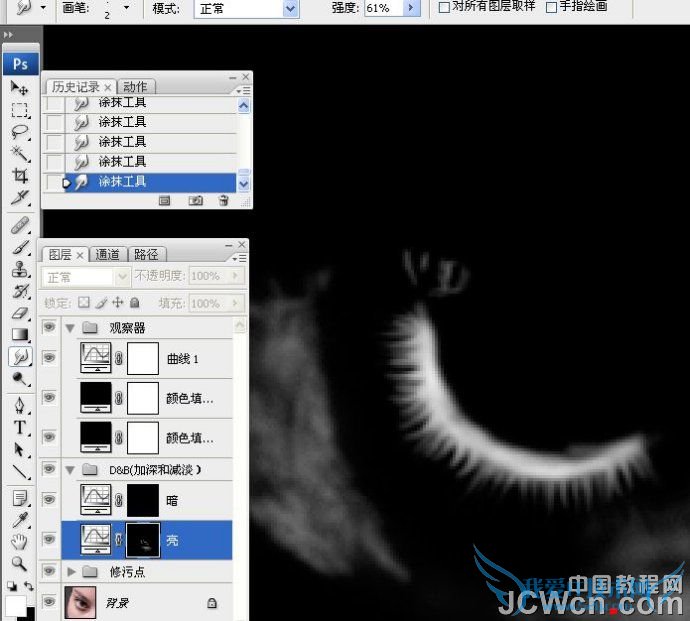This screenshot has height=621, width=690.
Task: Switch to the 动作 tab
Action: click(135, 87)
